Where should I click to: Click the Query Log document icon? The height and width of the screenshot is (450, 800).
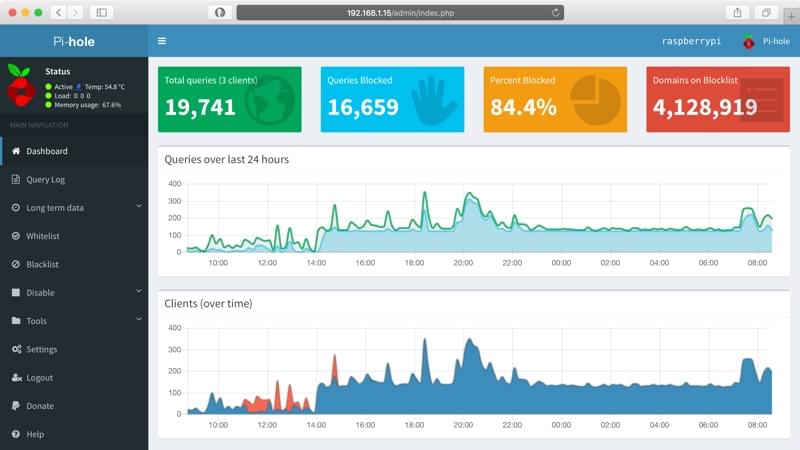click(x=16, y=179)
